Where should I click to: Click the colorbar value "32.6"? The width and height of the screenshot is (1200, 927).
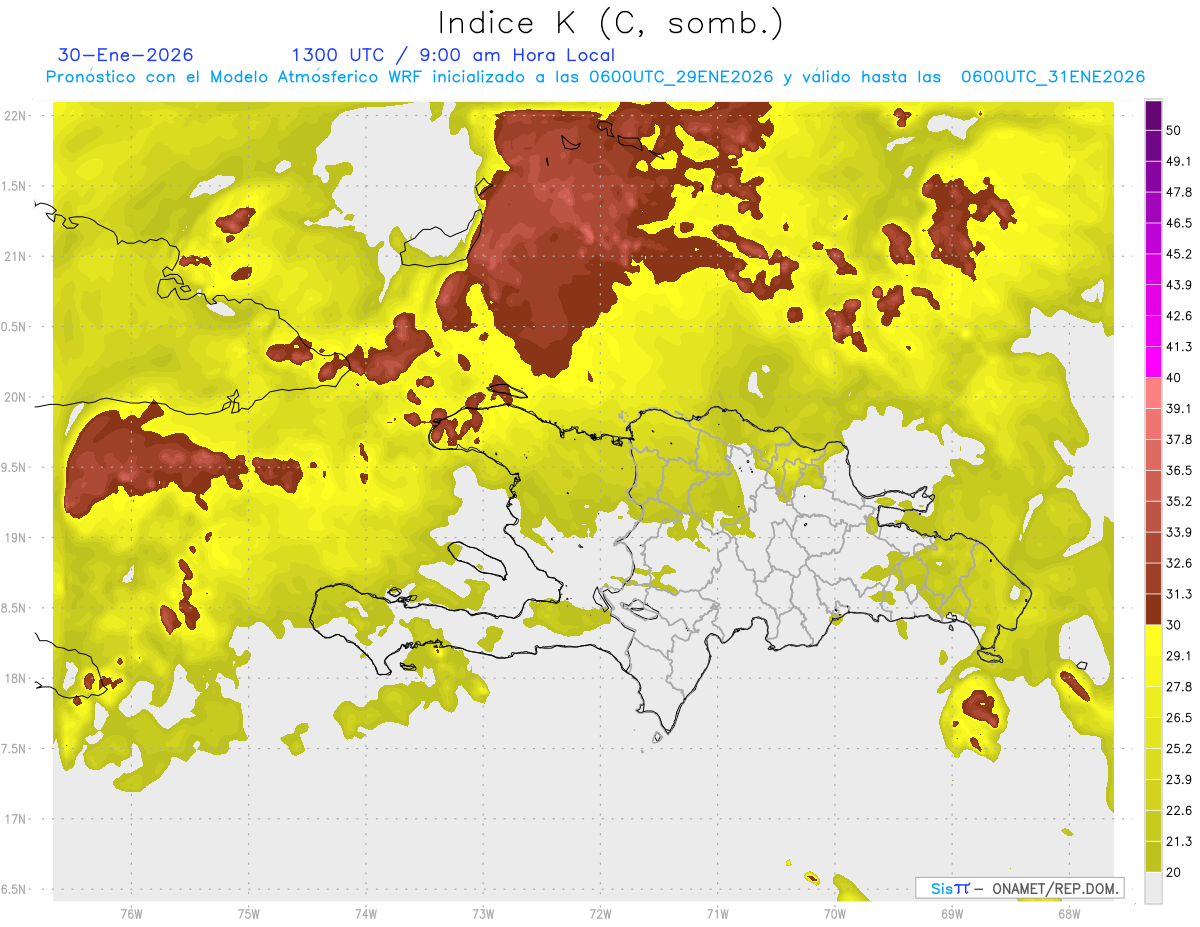1179,563
